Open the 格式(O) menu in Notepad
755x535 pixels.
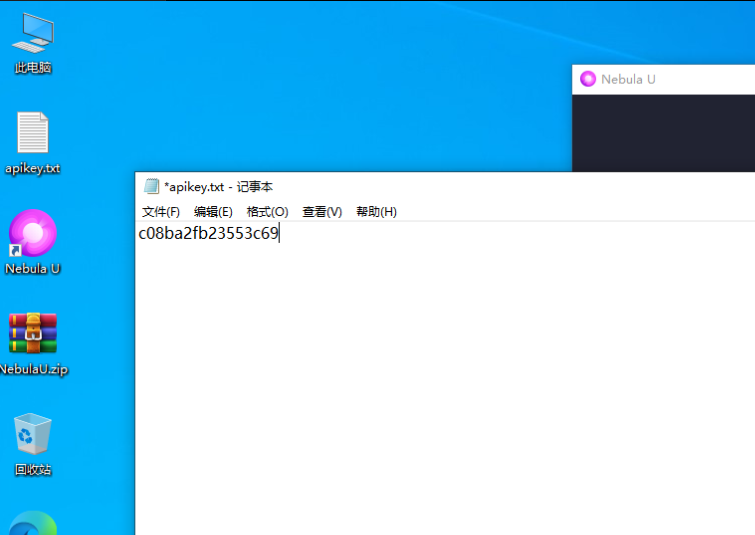pyautogui.click(x=267, y=212)
